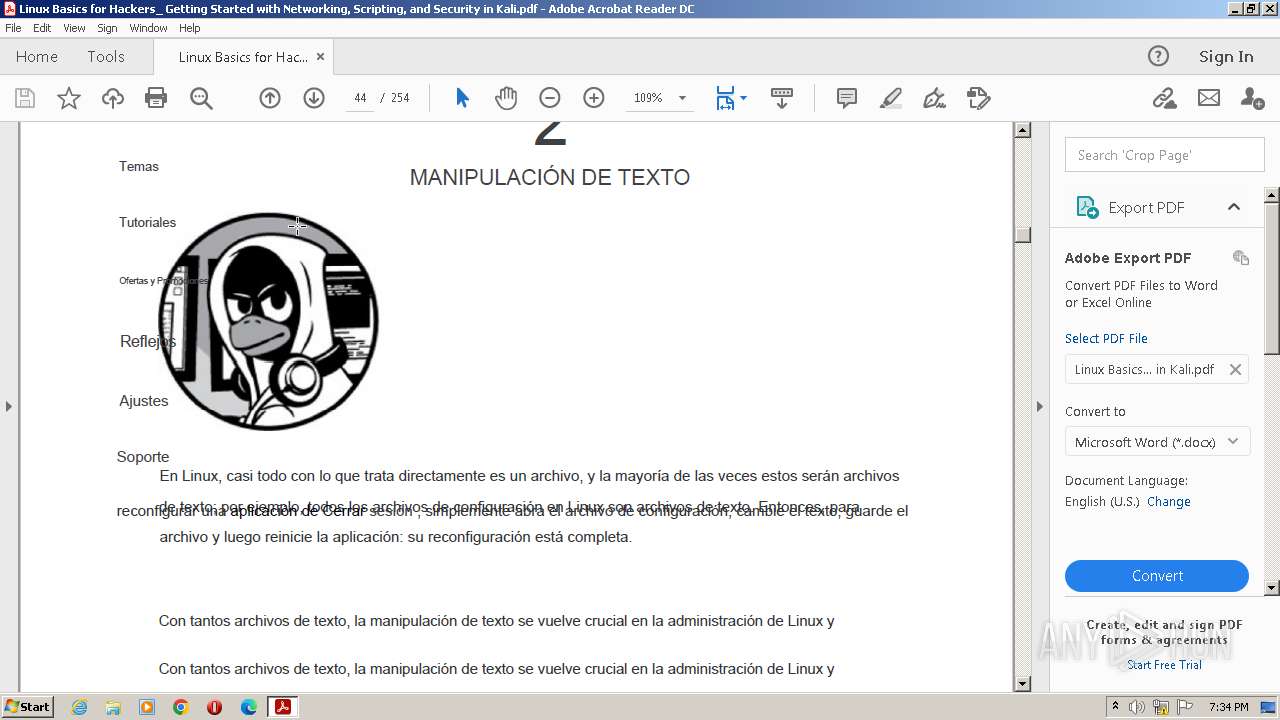Collapse the Export PDF section
The width and height of the screenshot is (1280, 720).
[x=1234, y=207]
